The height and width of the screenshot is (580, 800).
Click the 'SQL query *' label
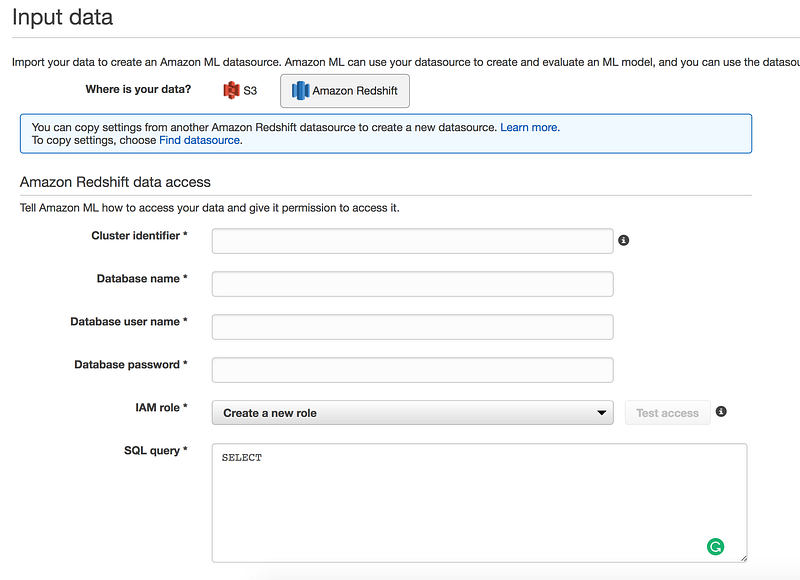156,450
